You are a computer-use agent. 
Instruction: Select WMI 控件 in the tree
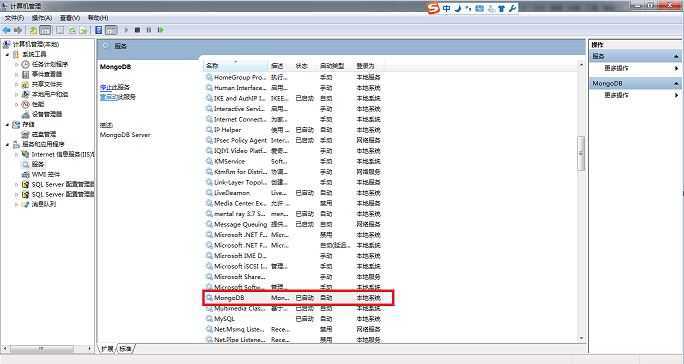[x=41, y=174]
